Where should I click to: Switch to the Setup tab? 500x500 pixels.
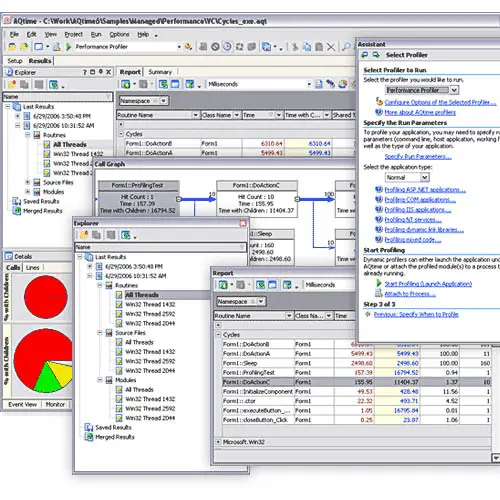click(x=15, y=61)
